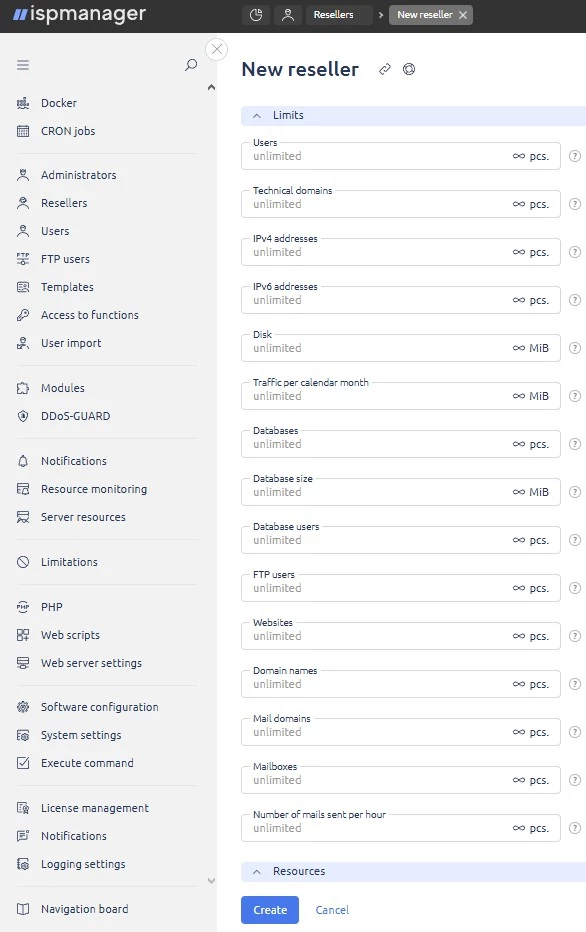Toggle unlimited infinity symbol in Users field
Image resolution: width=586 pixels, height=932 pixels.
coord(519,156)
